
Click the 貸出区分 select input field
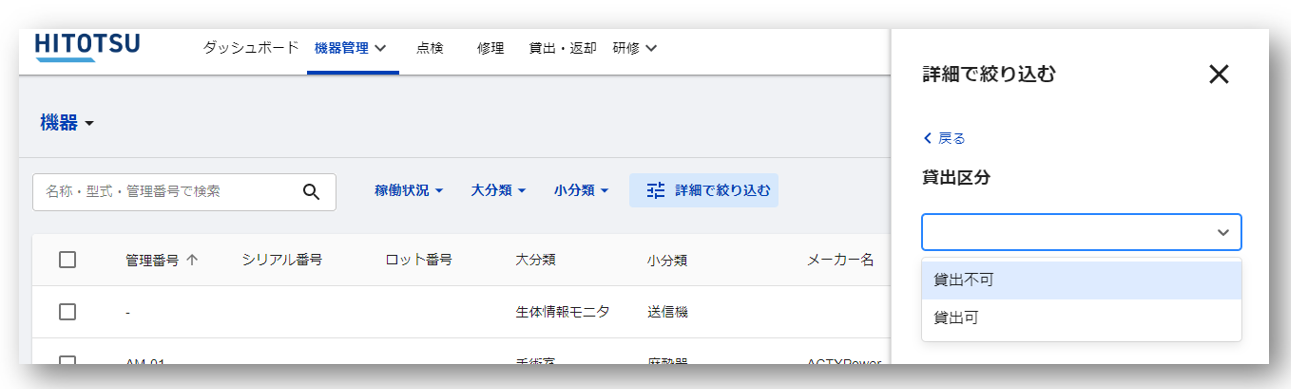(1081, 232)
